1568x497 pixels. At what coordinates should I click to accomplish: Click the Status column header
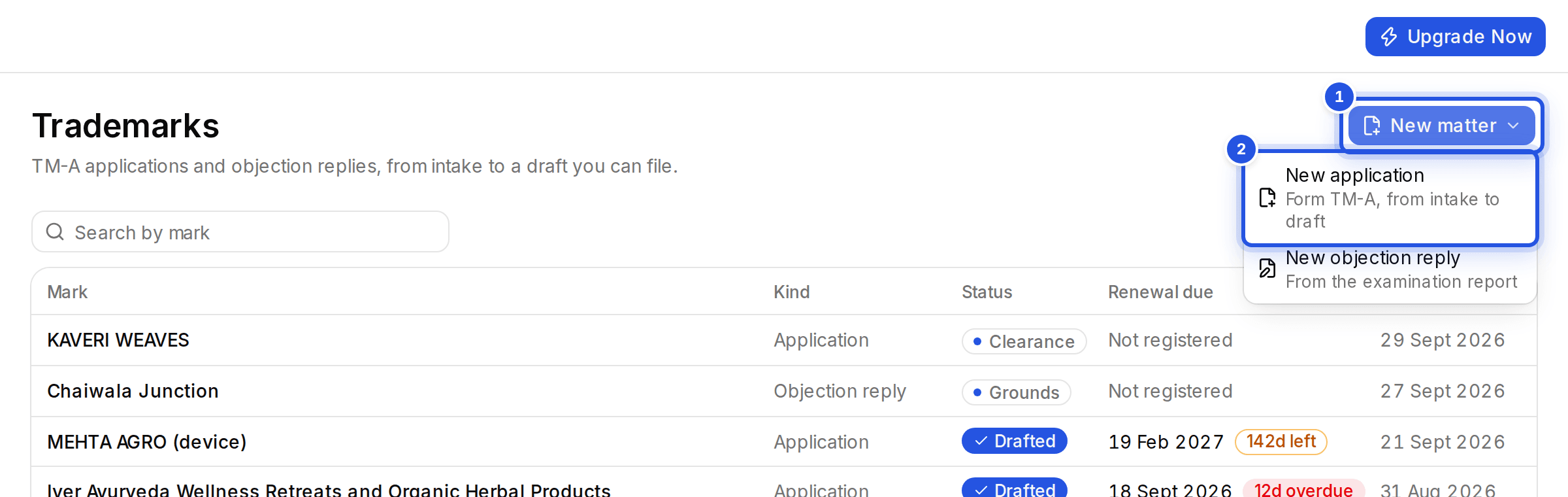[987, 292]
